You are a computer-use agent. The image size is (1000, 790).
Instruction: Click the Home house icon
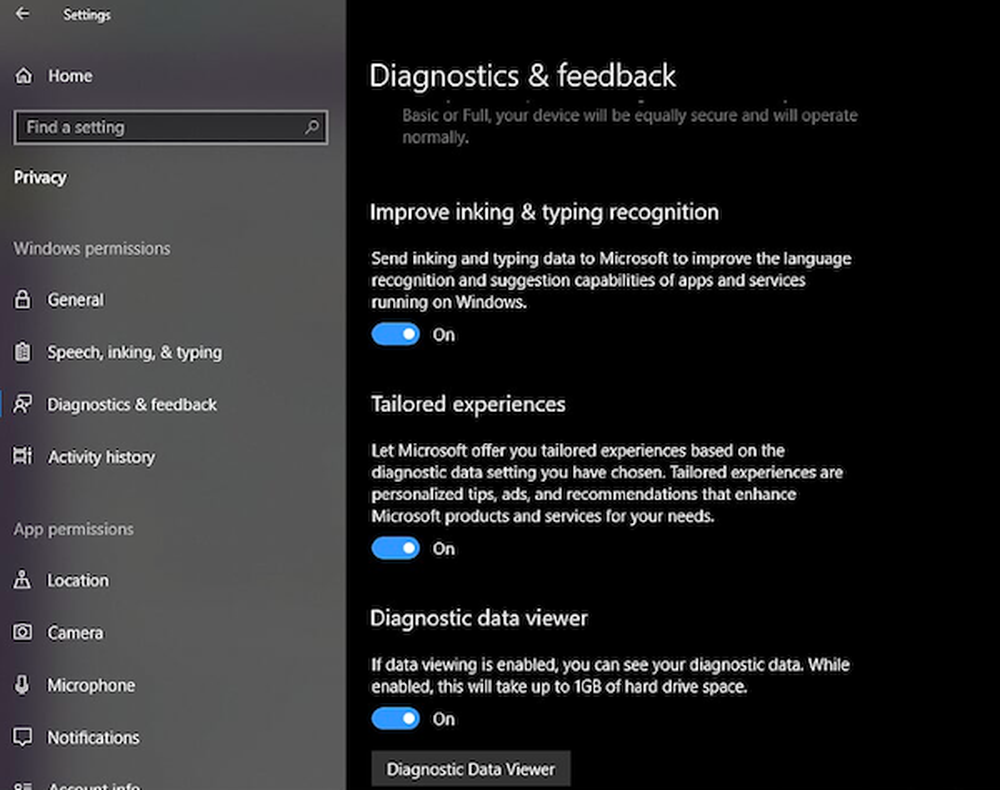pyautogui.click(x=24, y=76)
